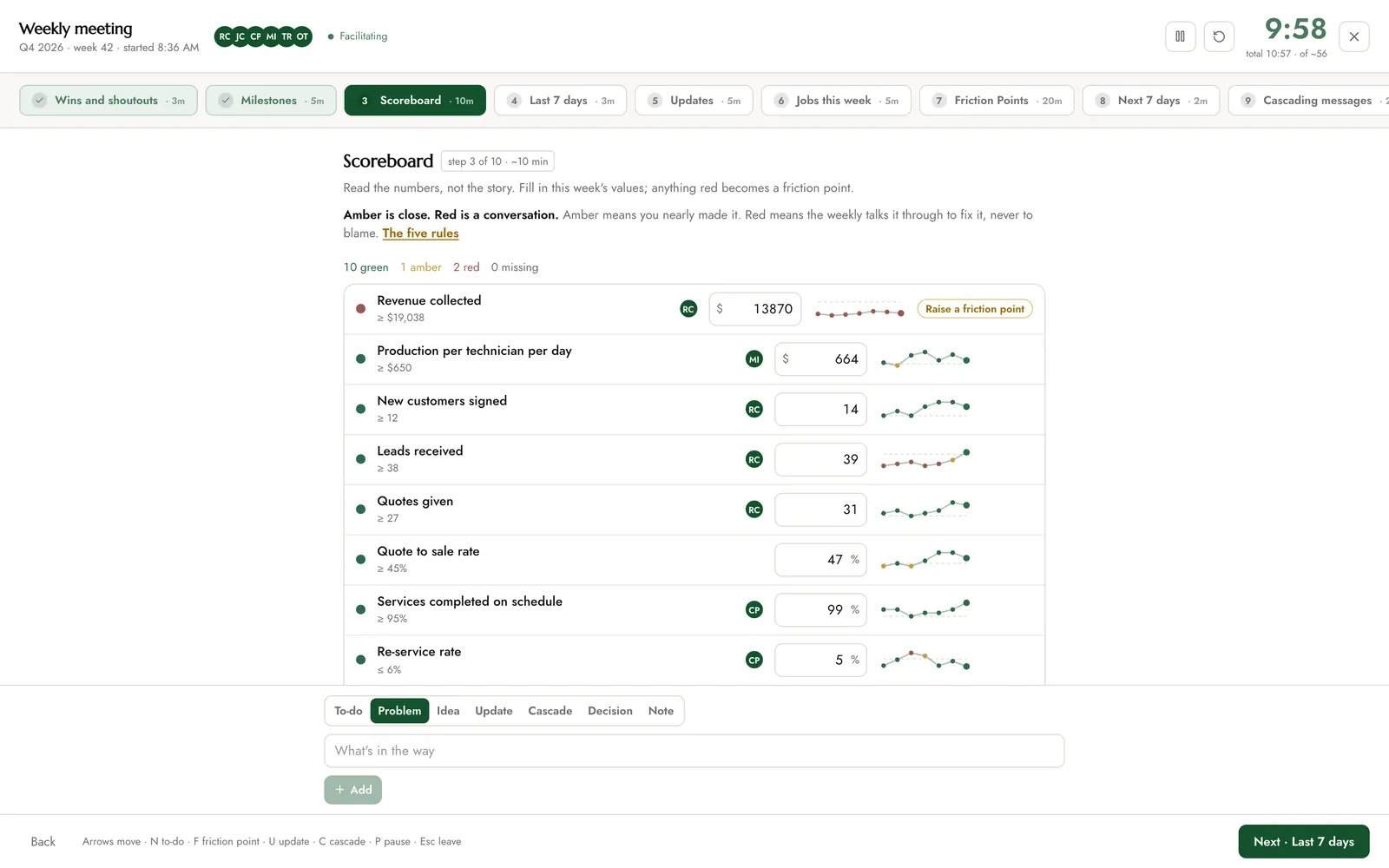Select the Decision entry type
Image resolution: width=1389 pixels, height=868 pixels.
[610, 711]
